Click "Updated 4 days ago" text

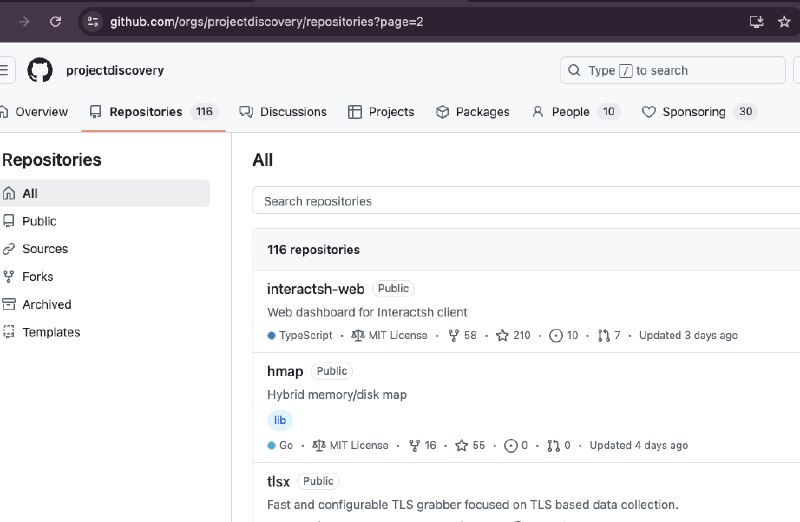[x=639, y=445]
